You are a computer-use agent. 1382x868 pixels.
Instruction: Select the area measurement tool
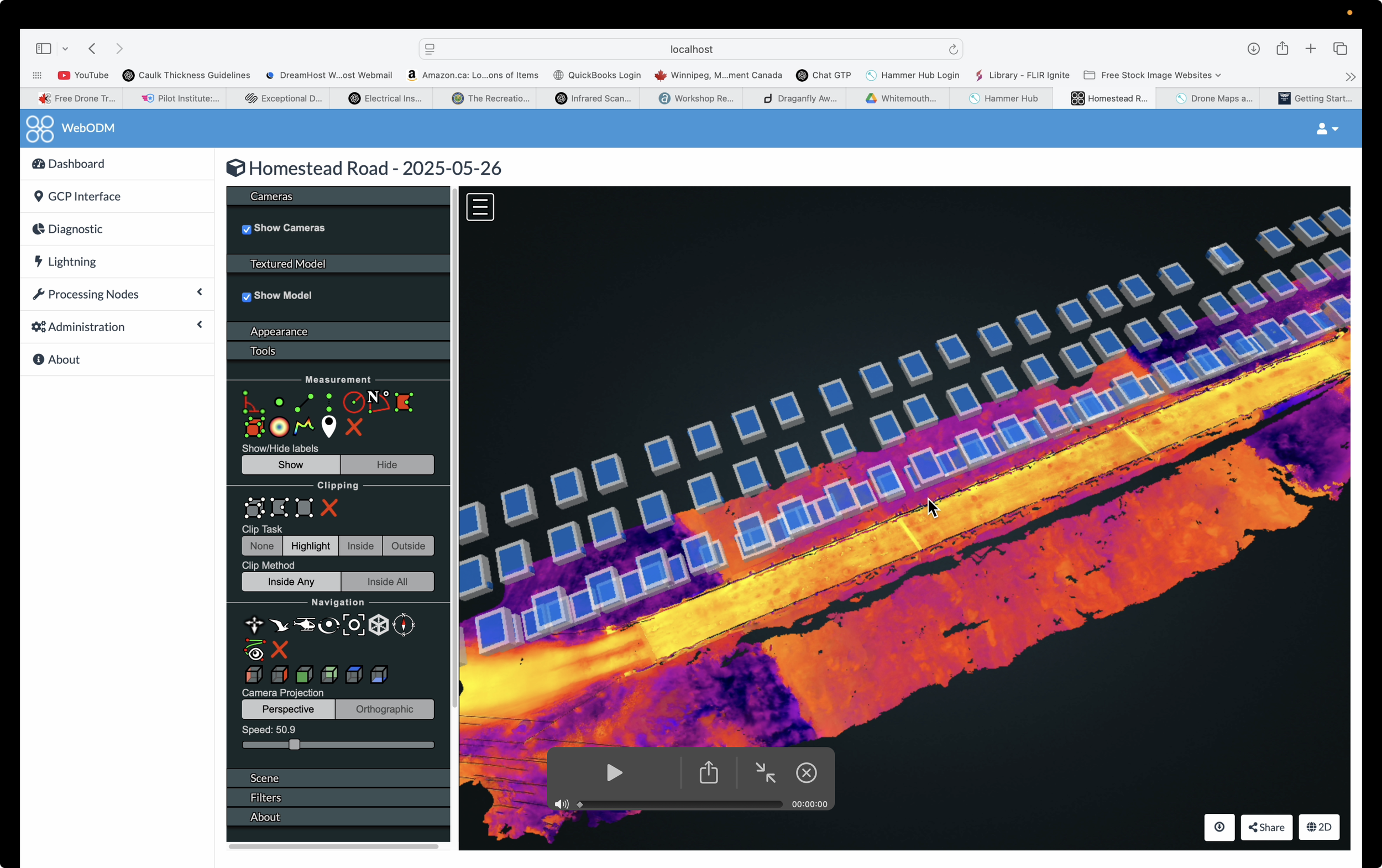(x=404, y=402)
